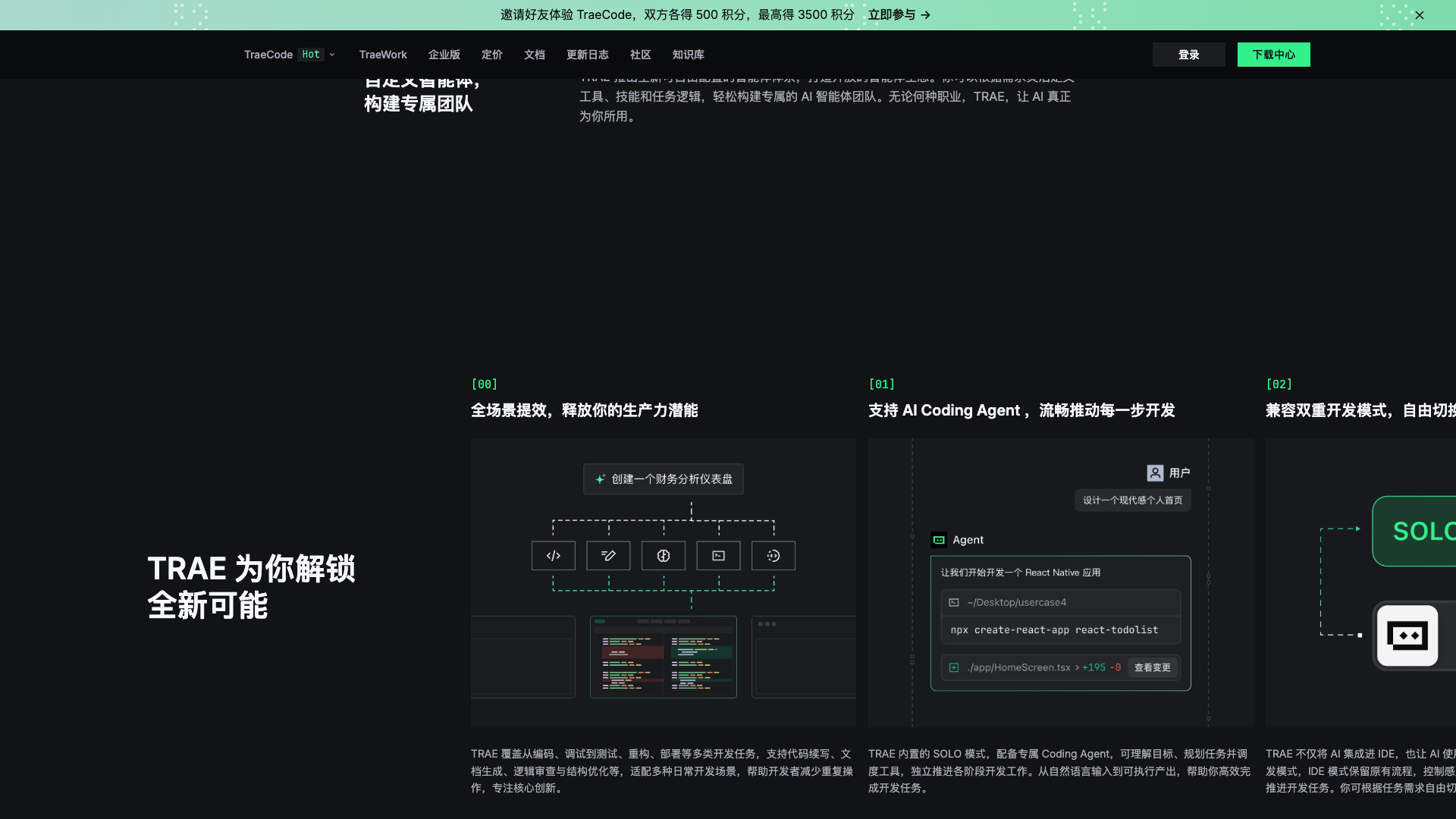The height and width of the screenshot is (819, 1456).
Task: Click the 下载中心 download button
Action: click(x=1274, y=55)
